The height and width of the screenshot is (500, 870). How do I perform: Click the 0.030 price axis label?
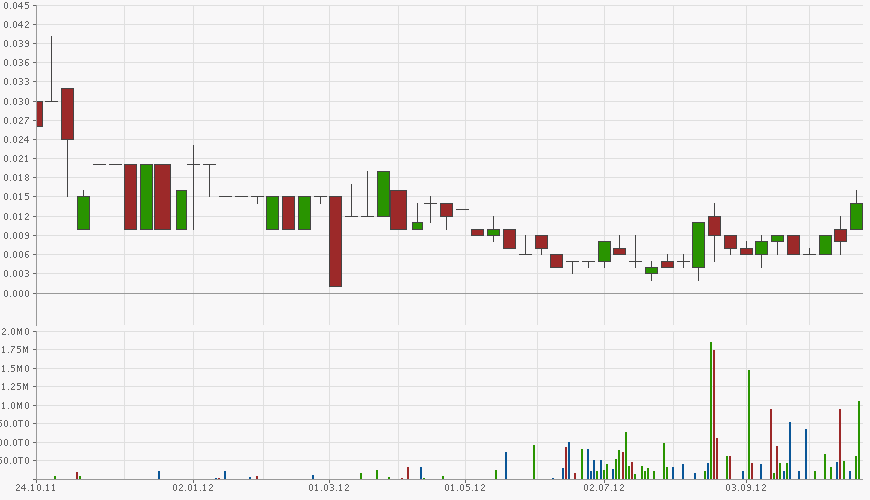[x=16, y=102]
